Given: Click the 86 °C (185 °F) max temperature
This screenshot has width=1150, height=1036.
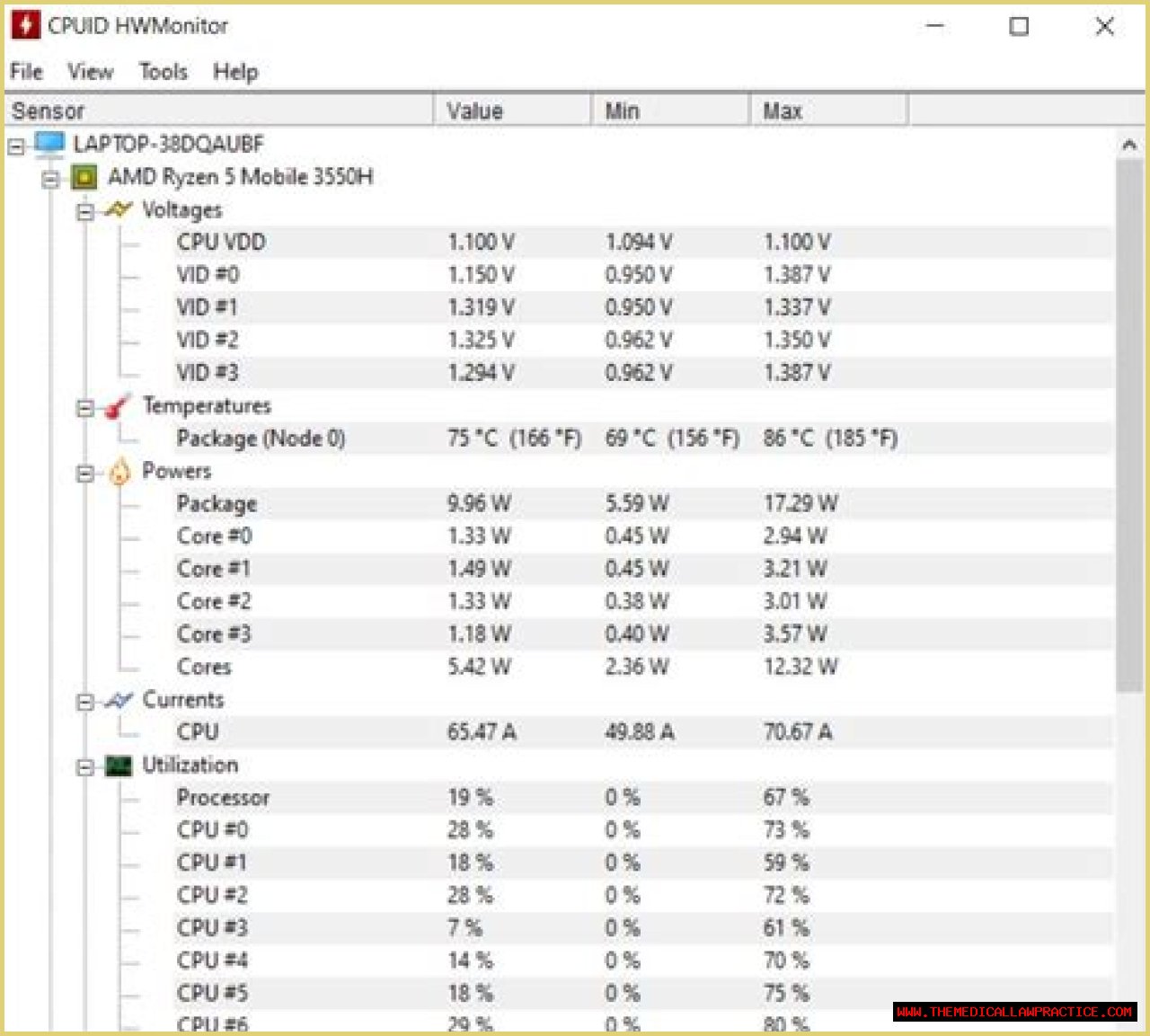Looking at the screenshot, I should tap(830, 438).
